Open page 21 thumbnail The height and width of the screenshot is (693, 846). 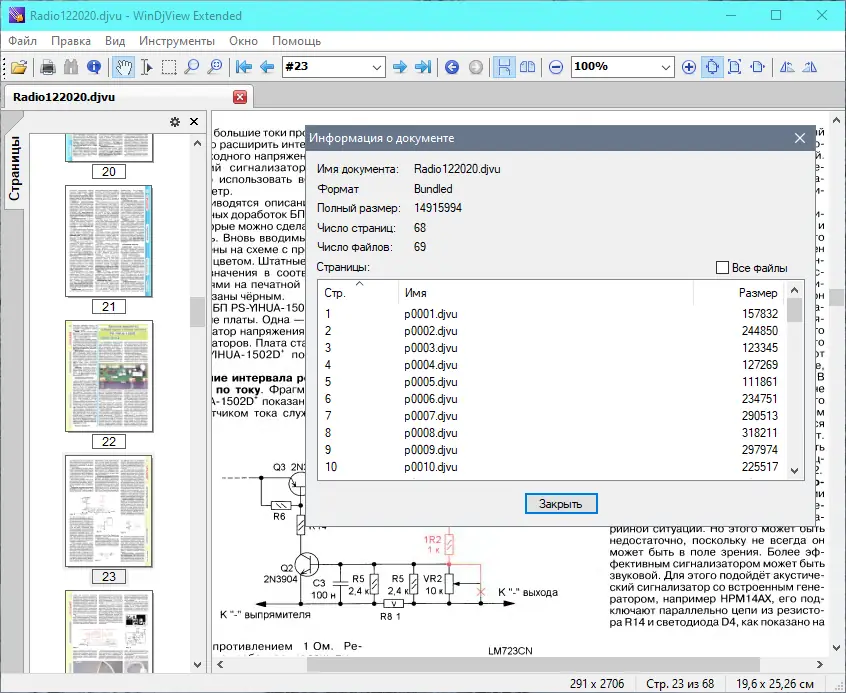click(x=109, y=241)
